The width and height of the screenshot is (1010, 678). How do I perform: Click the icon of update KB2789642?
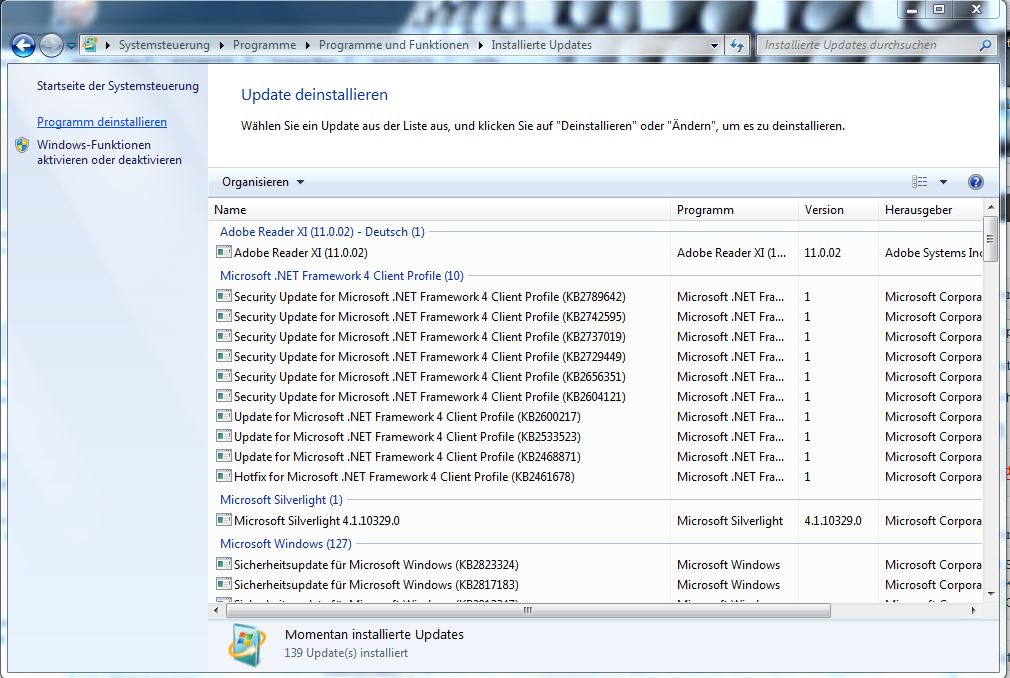tap(224, 296)
